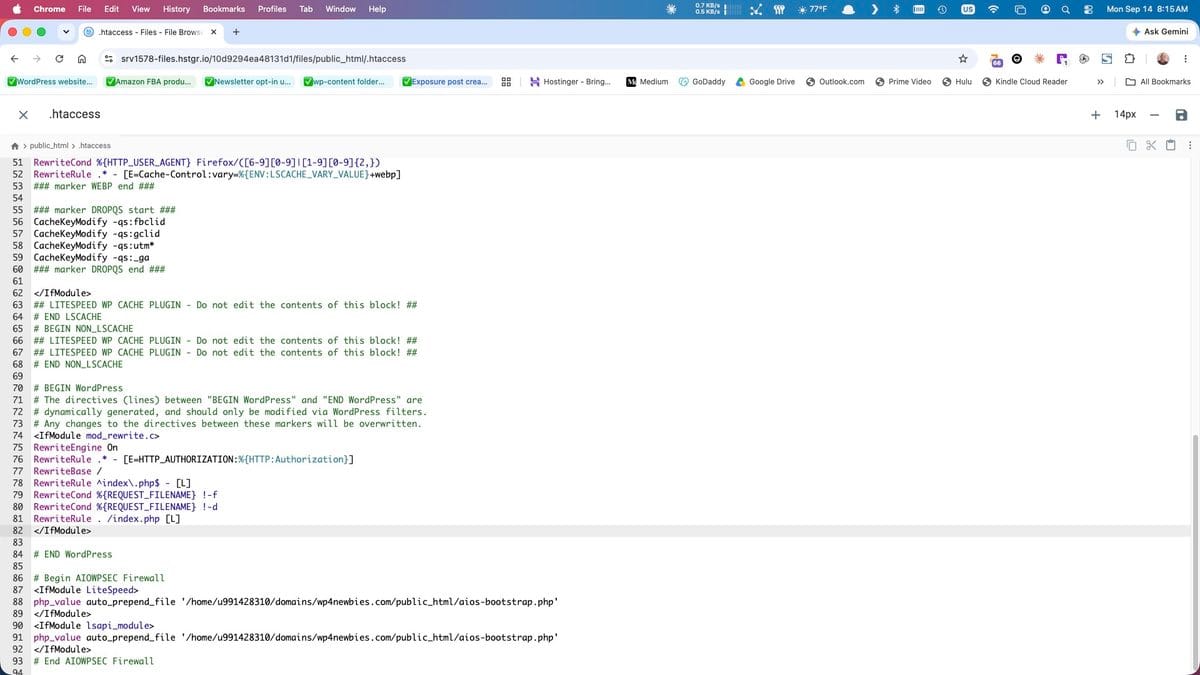
Task: Open the browser home page button
Action: click(82, 58)
